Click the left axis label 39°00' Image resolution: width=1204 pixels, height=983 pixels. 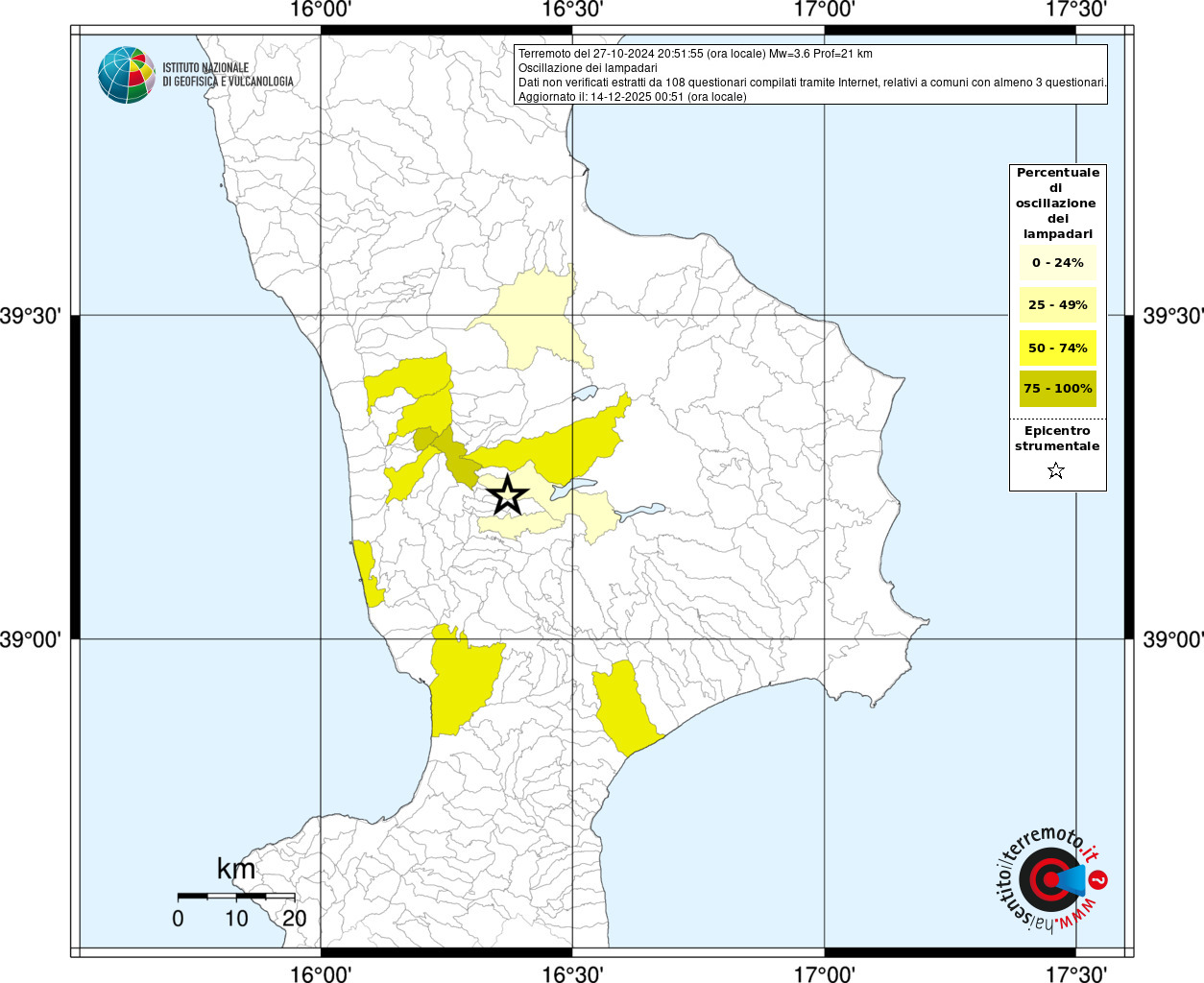click(31, 639)
